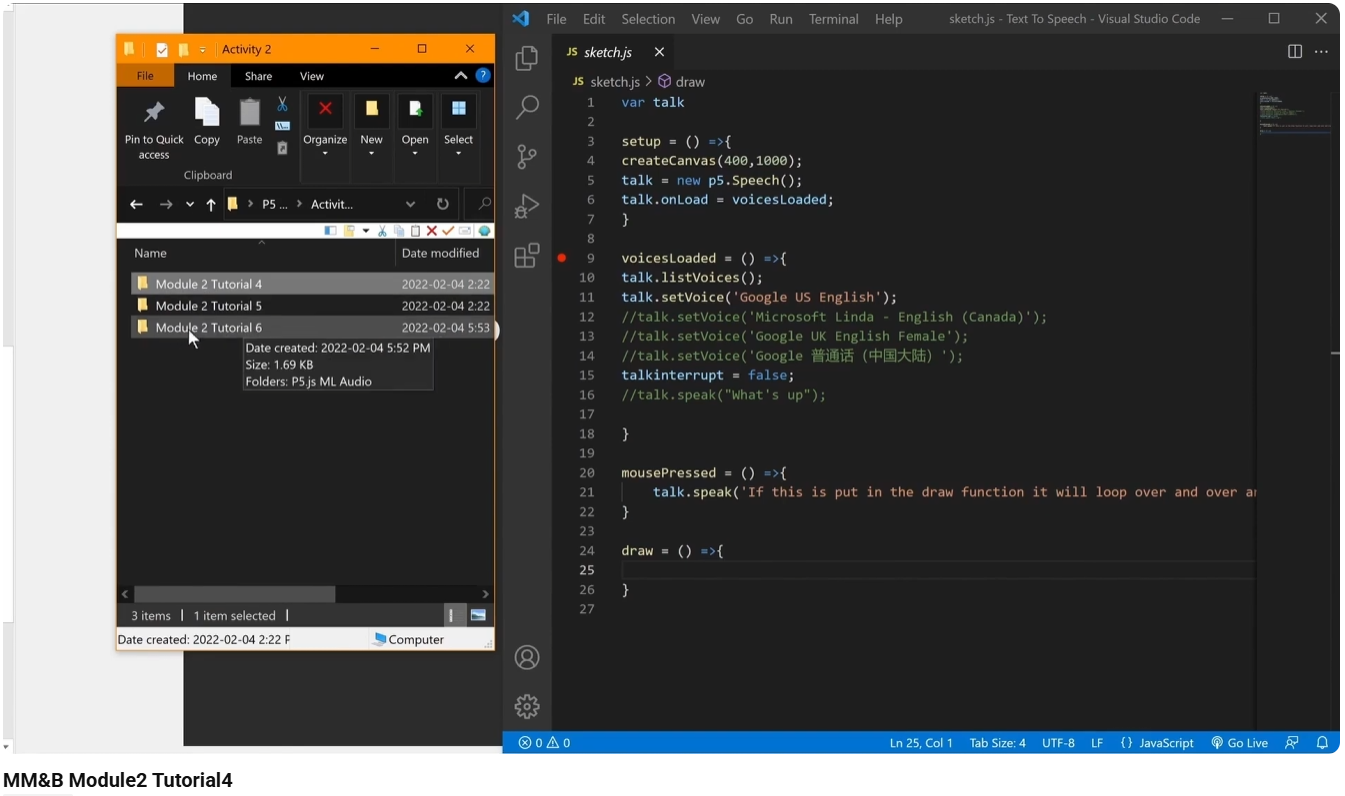
Task: Open the Terminal menu in VS Code
Action: pyautogui.click(x=833, y=18)
